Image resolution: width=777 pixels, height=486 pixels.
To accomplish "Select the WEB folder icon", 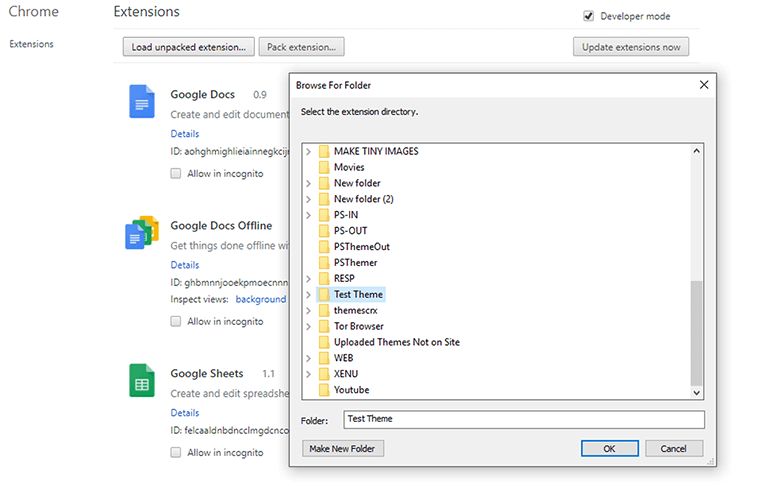I will [x=324, y=358].
